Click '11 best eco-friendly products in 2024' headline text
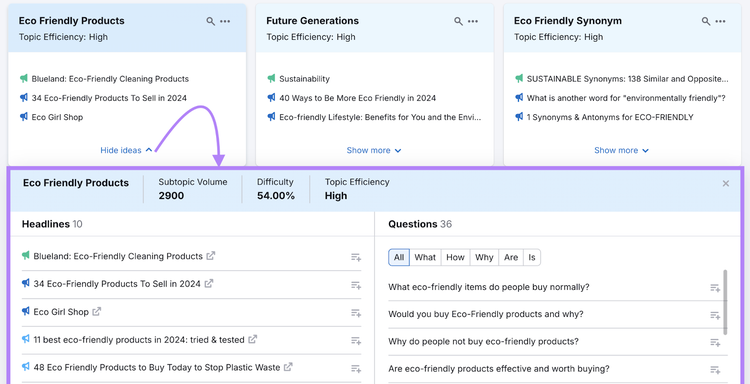 click(139, 340)
